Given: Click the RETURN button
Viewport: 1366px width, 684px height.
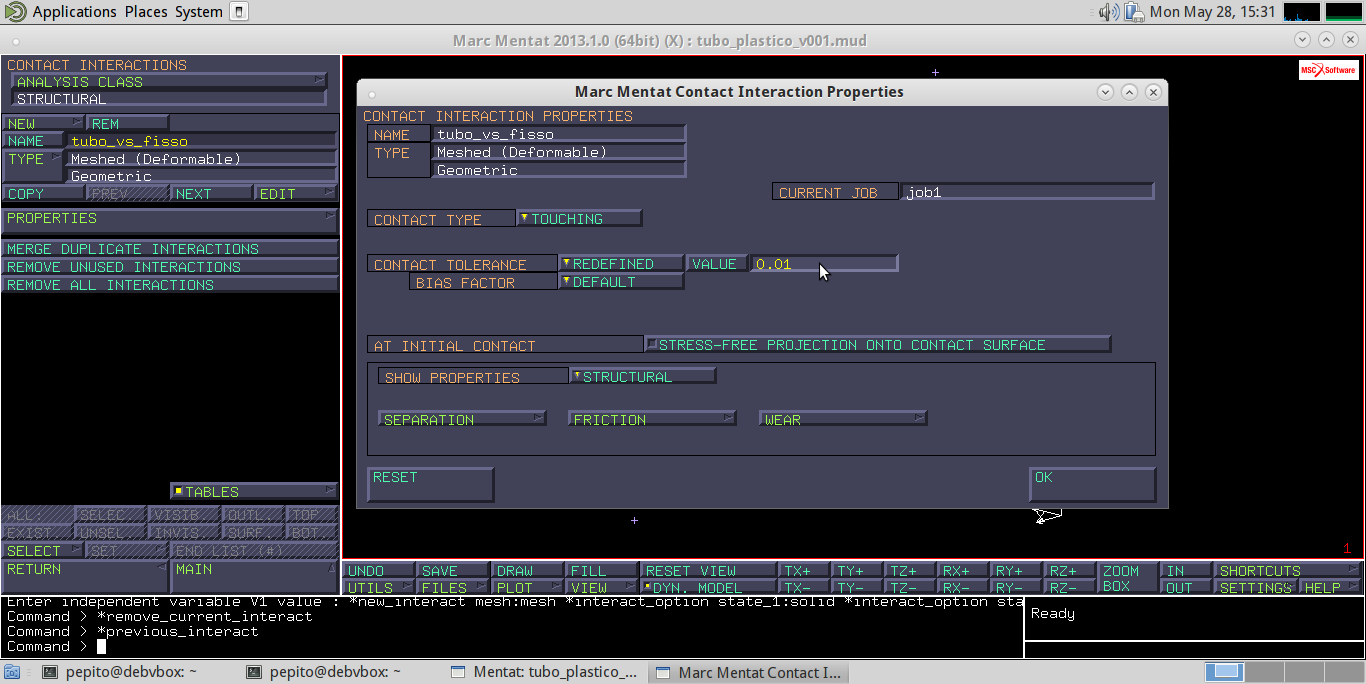Looking at the screenshot, I should point(85,576).
